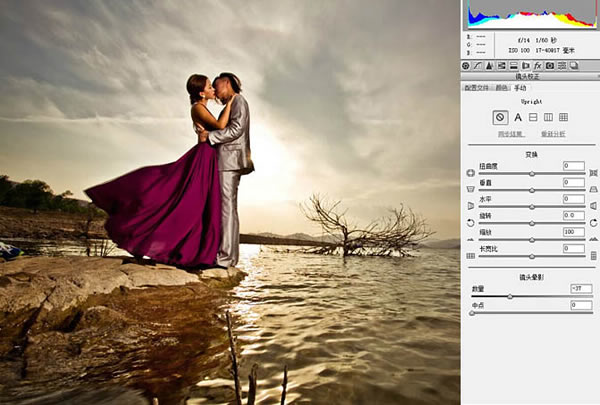This screenshot has height=405, width=600.
Task: Open the HSL / Grayscale panel icon
Action: tap(502, 66)
